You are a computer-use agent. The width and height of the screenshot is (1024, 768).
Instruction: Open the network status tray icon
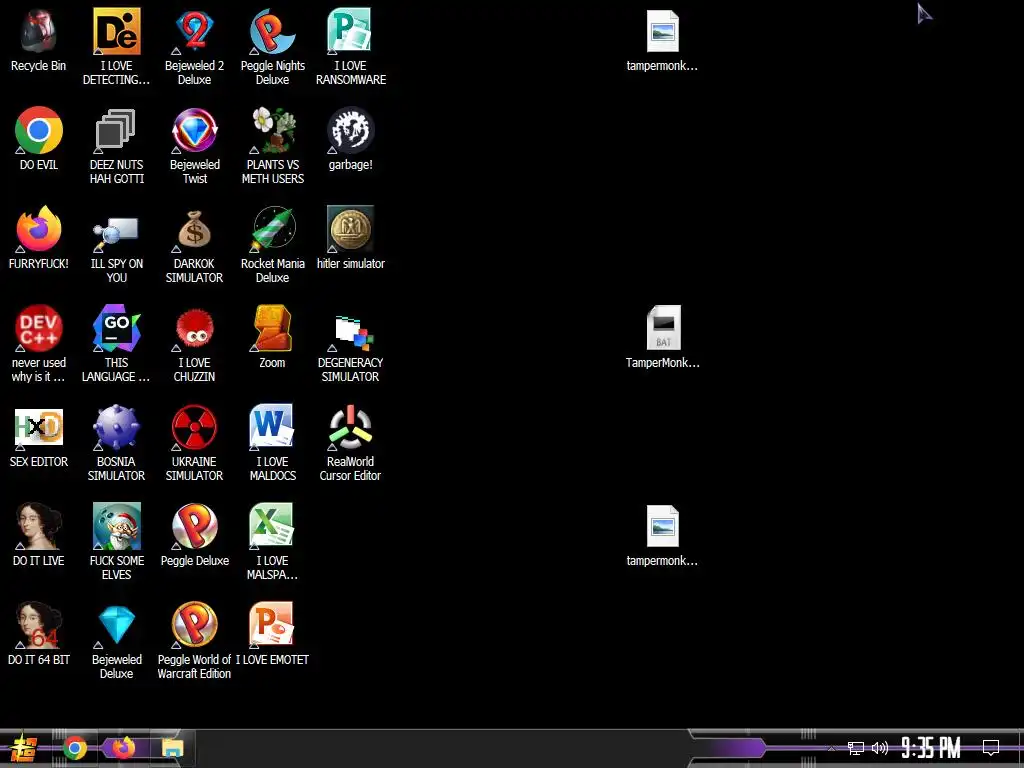[856, 748]
